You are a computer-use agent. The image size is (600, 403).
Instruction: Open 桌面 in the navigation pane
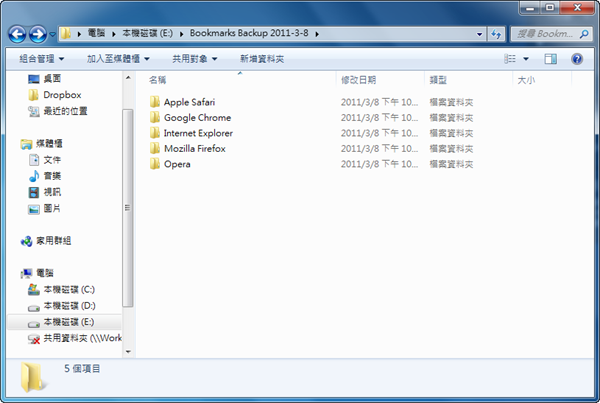52,78
